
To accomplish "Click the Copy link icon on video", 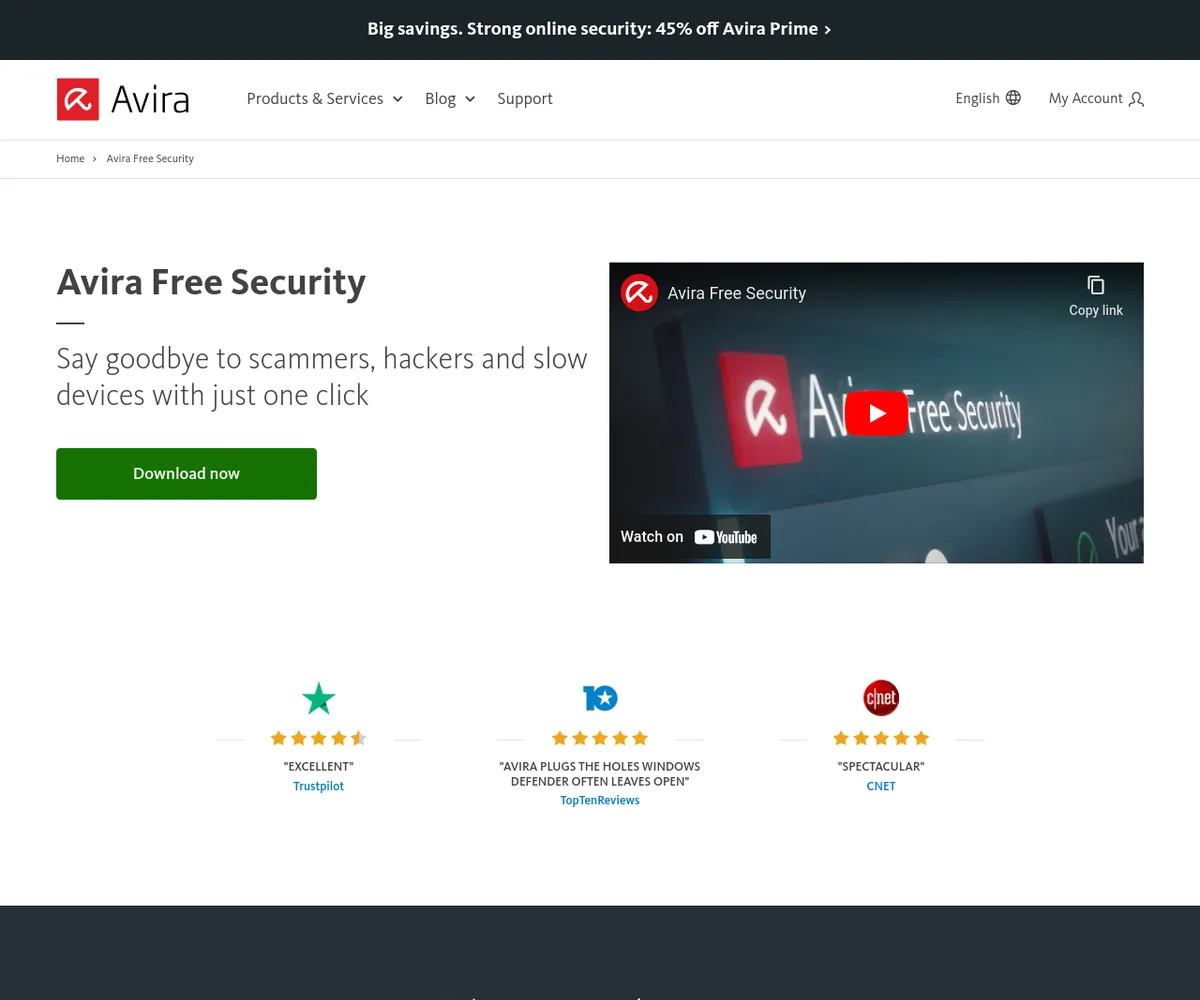I will (x=1095, y=285).
